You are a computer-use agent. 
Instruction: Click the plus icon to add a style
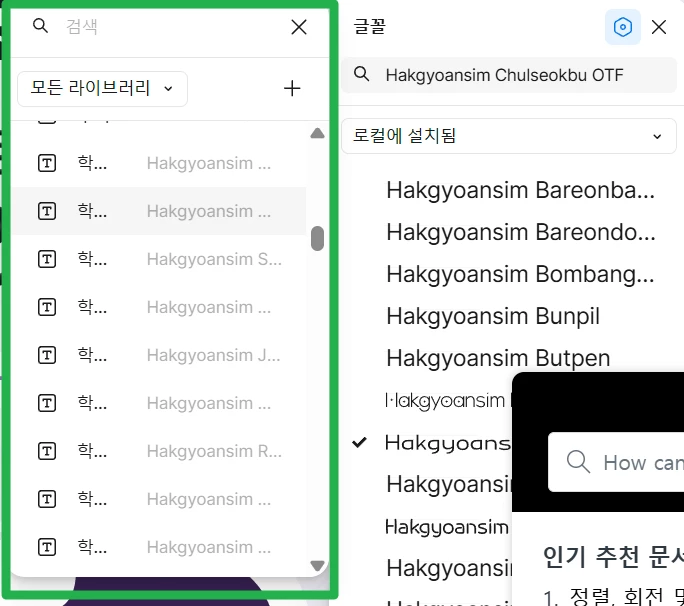click(x=292, y=88)
